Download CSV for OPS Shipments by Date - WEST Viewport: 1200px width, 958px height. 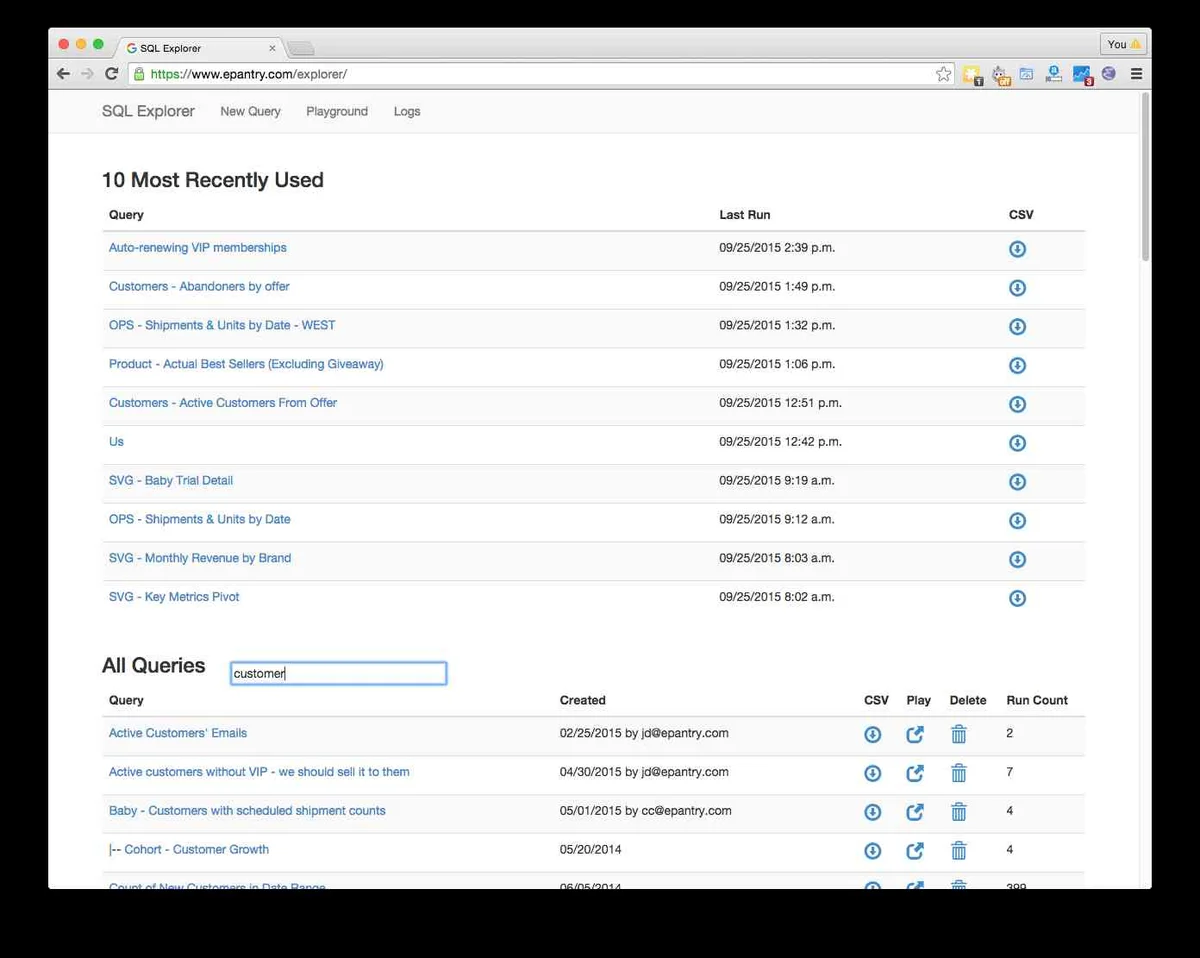pyautogui.click(x=1017, y=327)
